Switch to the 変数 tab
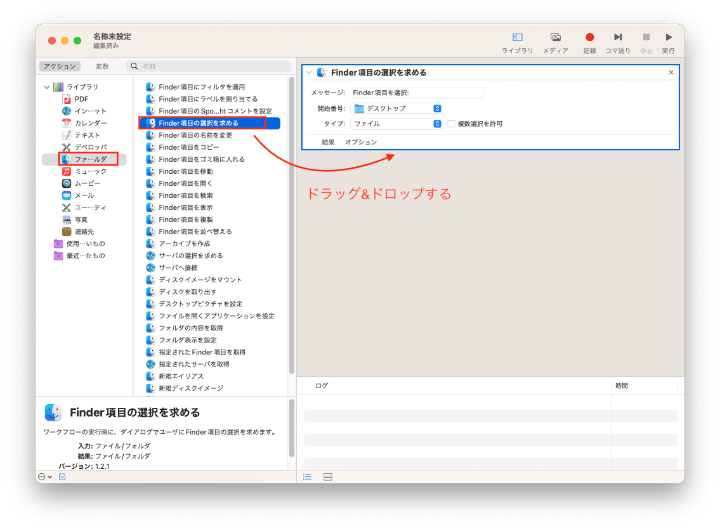The image size is (720, 530). (x=102, y=66)
